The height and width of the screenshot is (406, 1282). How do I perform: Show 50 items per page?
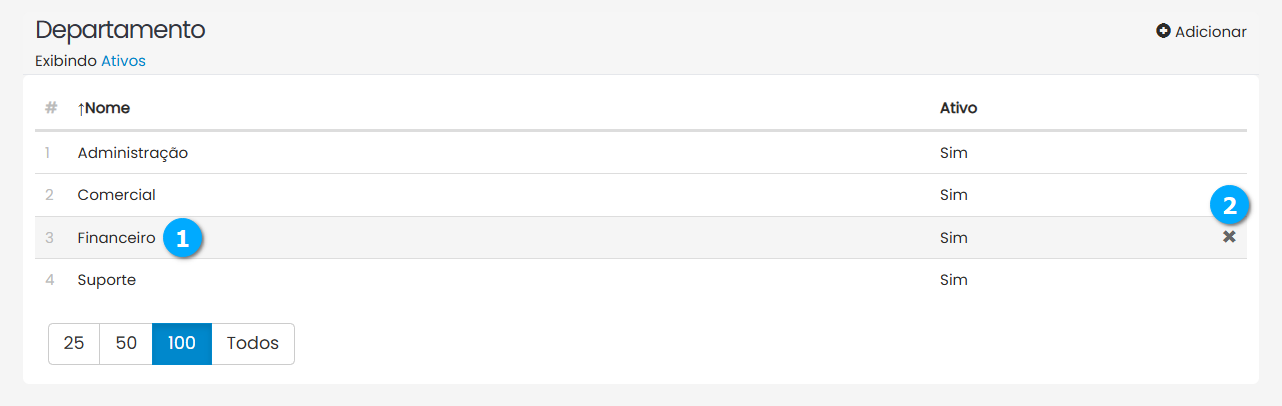tap(126, 343)
